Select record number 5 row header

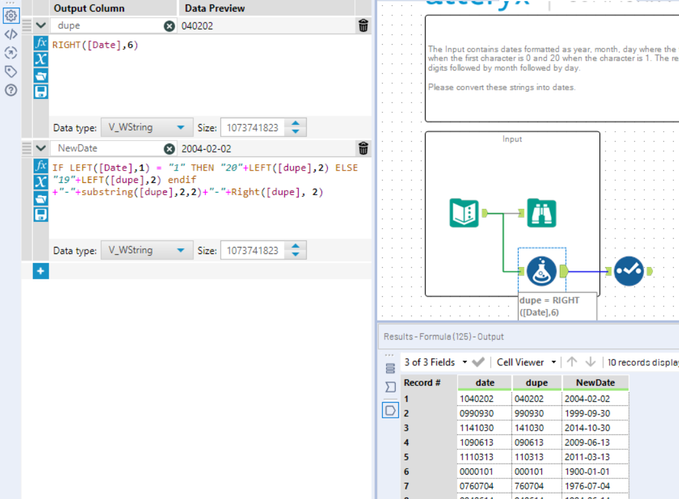coord(428,457)
